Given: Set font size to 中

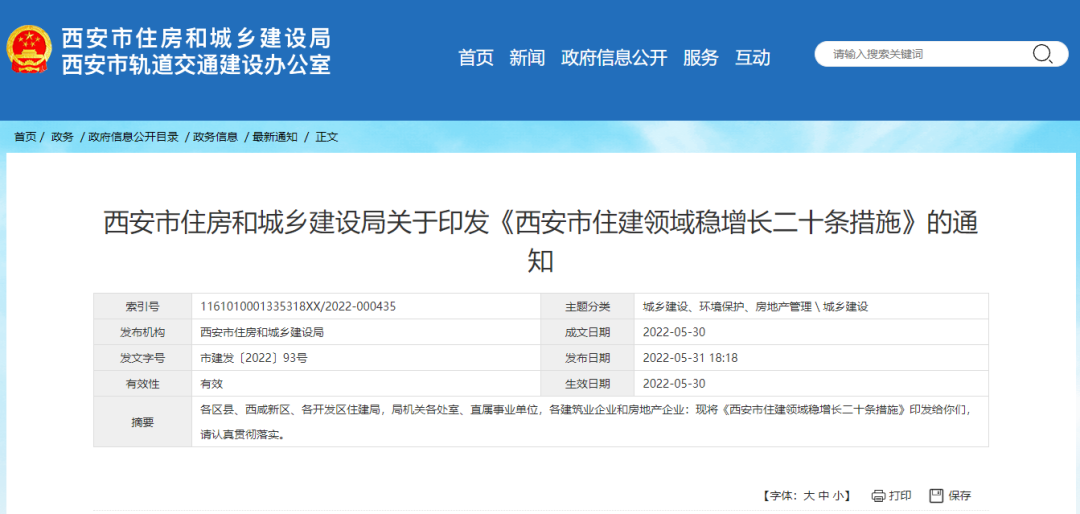Looking at the screenshot, I should tap(824, 495).
